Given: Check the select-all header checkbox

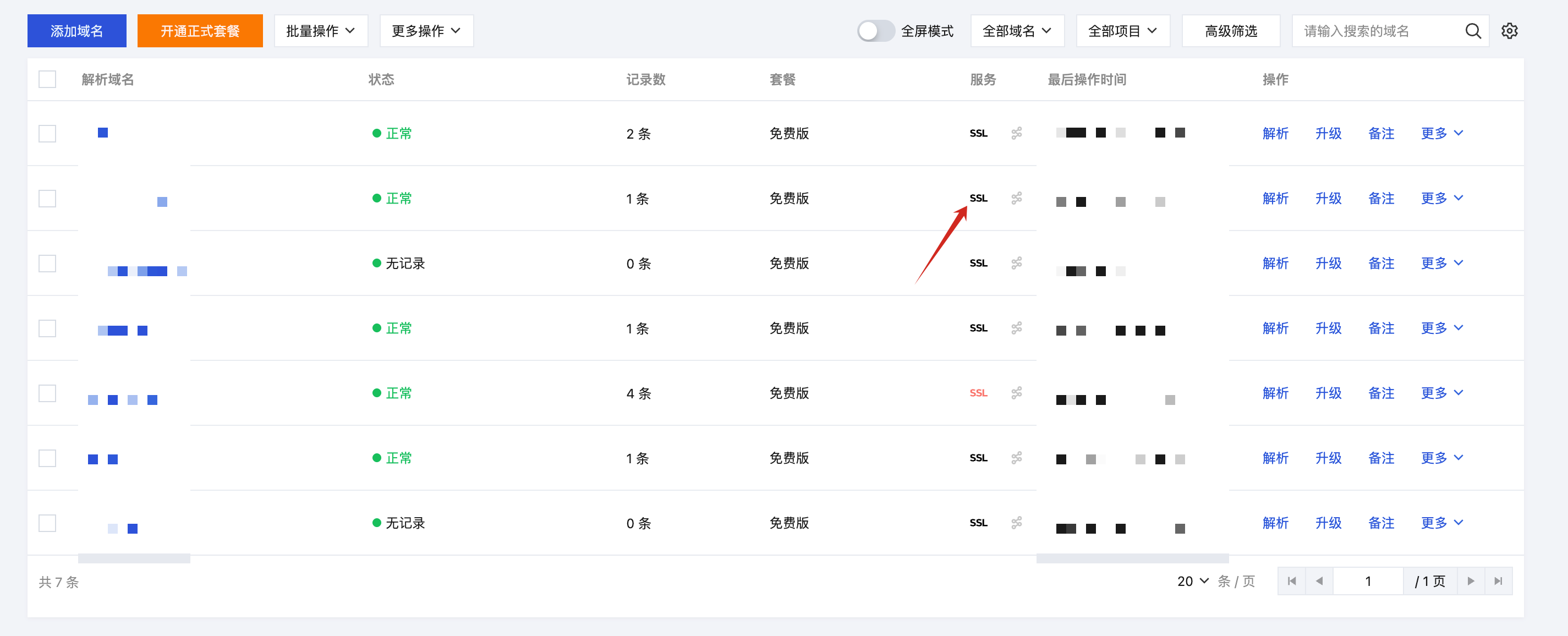Looking at the screenshot, I should [x=47, y=80].
